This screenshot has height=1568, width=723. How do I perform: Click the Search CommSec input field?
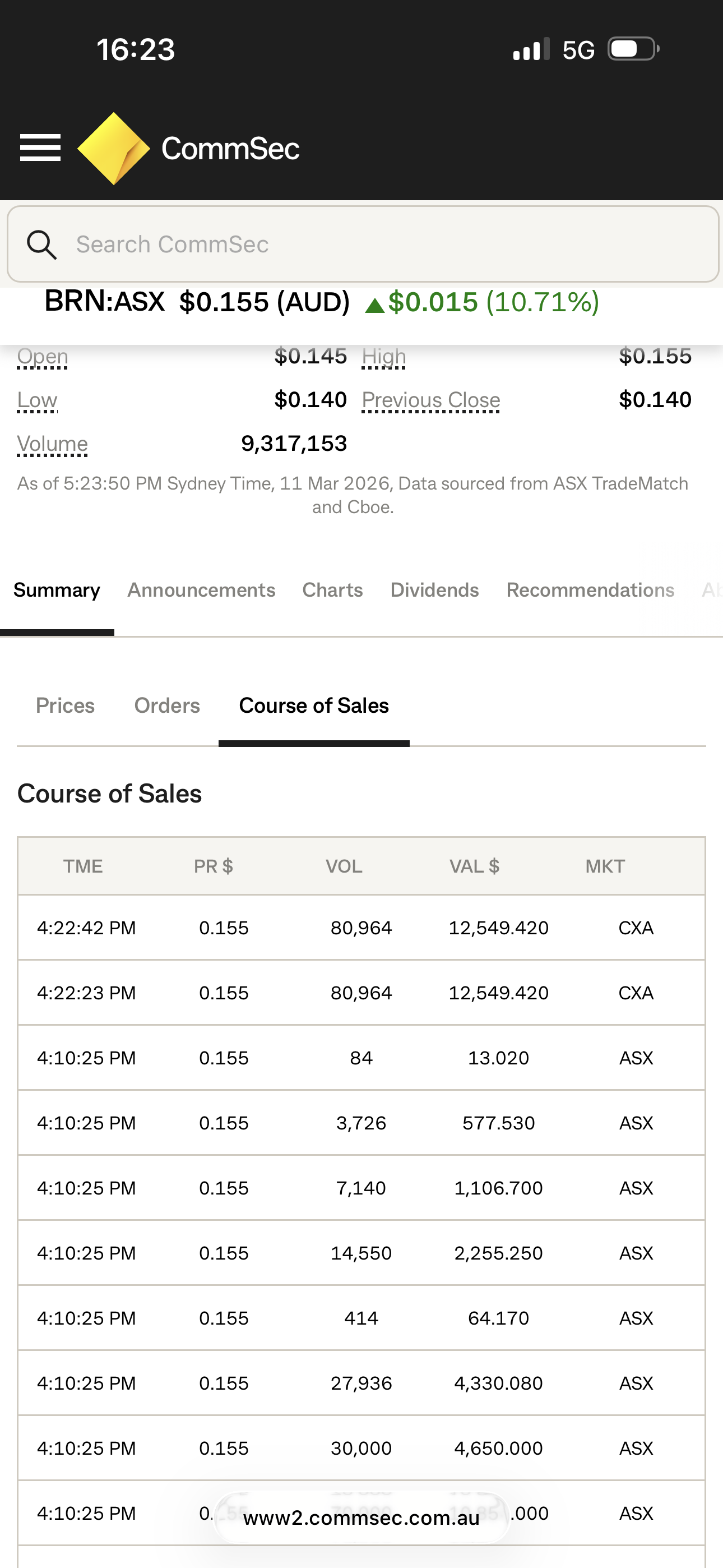point(390,245)
